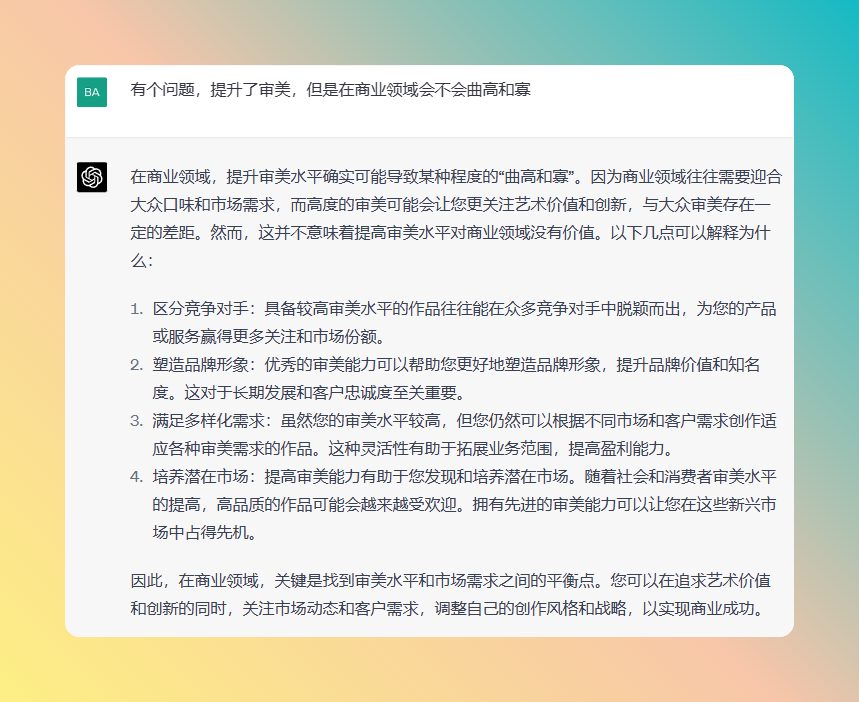Image resolution: width=859 pixels, height=702 pixels.
Task: Click the list number 3 marker
Action: 137,420
